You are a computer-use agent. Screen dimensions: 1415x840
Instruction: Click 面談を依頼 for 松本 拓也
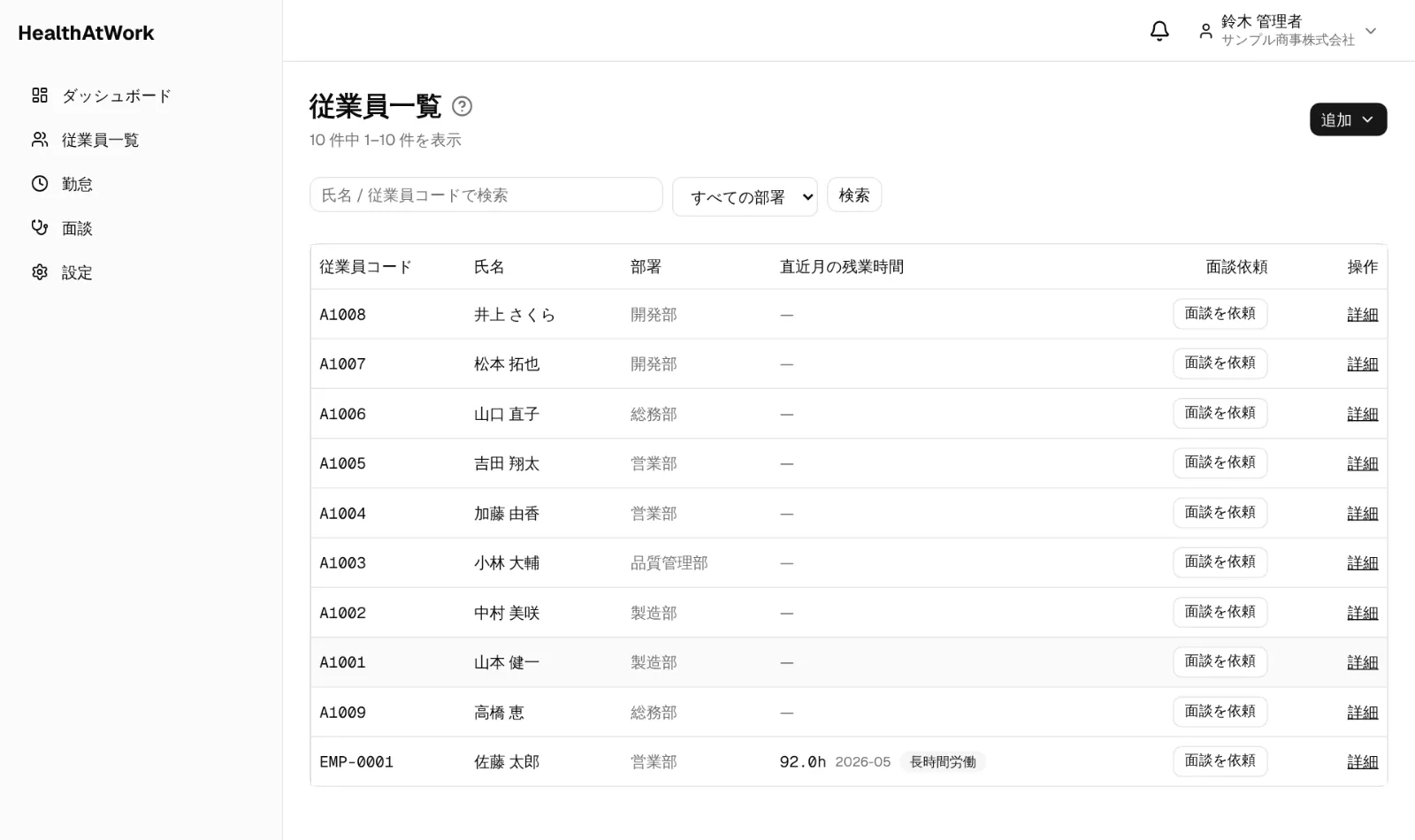click(1220, 363)
